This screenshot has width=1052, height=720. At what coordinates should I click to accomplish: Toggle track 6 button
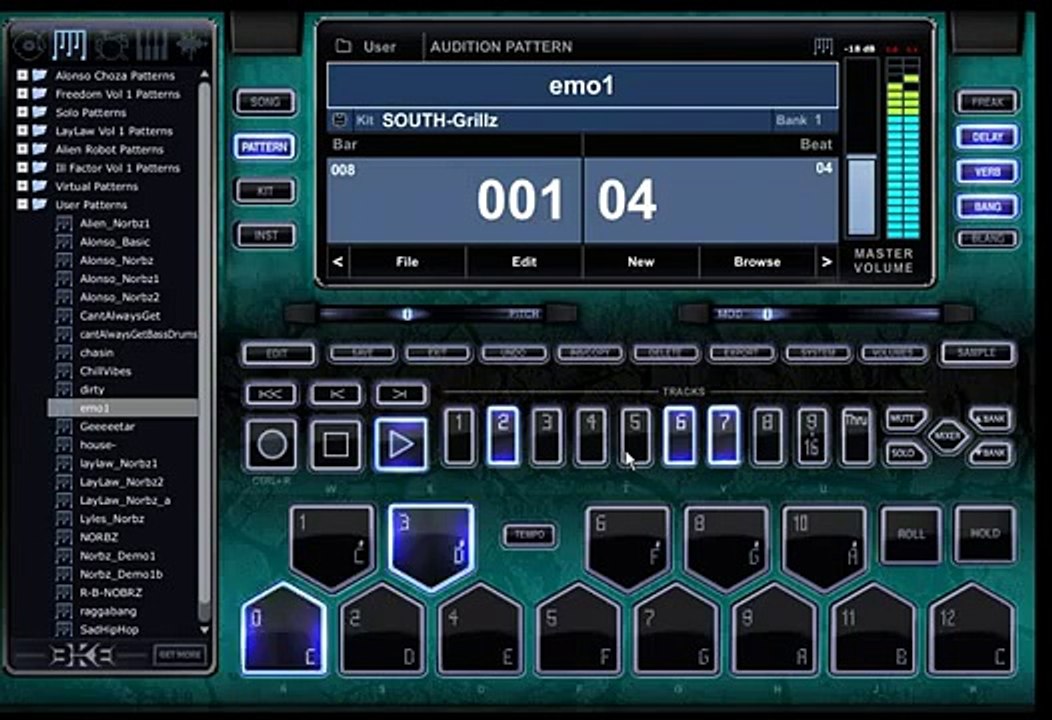pyautogui.click(x=680, y=436)
